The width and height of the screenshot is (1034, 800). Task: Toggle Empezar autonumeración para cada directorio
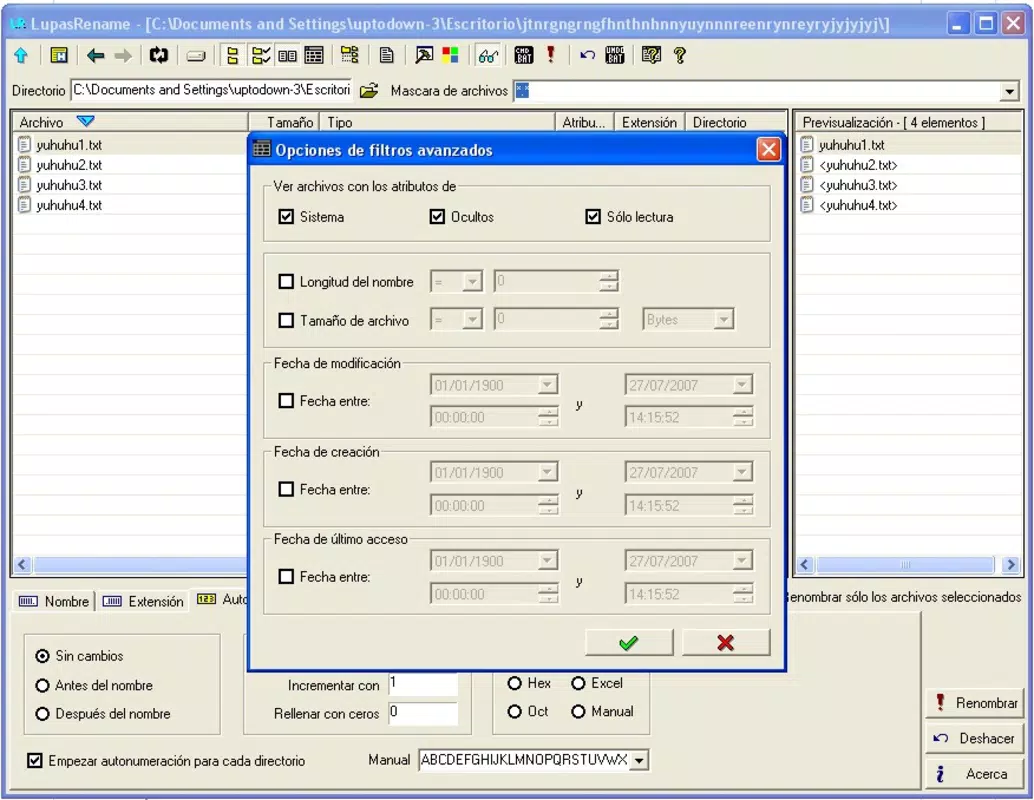click(34, 760)
